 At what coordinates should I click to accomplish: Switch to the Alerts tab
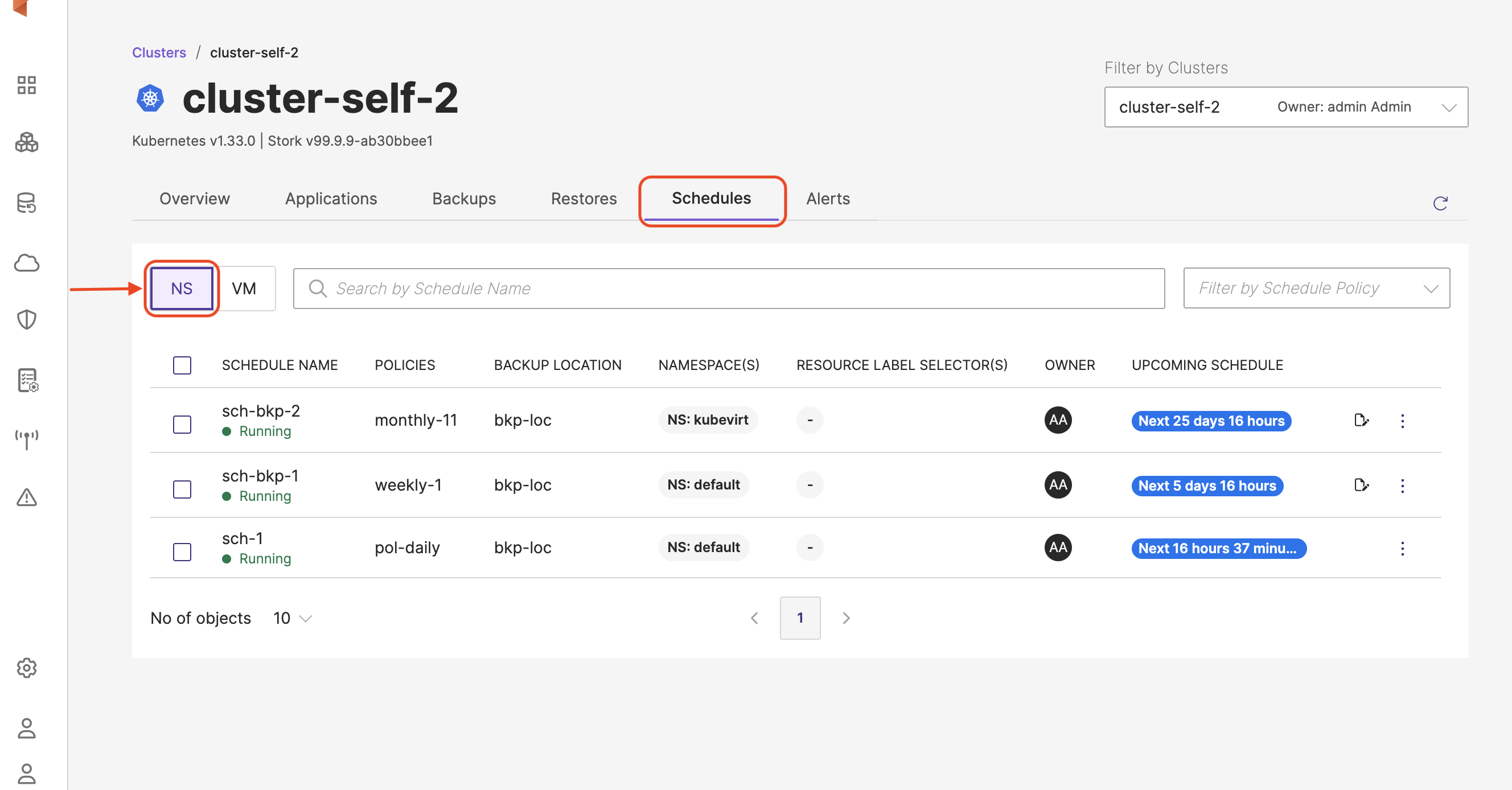pos(828,199)
